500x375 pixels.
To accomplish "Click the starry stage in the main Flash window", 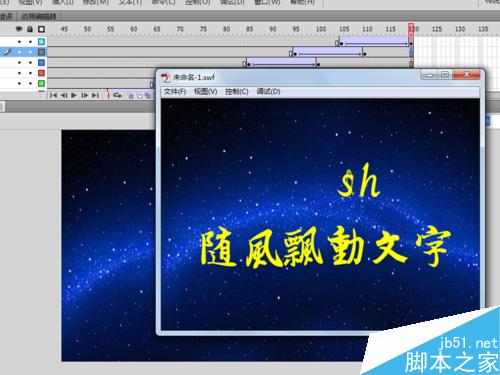I will pos(108,246).
